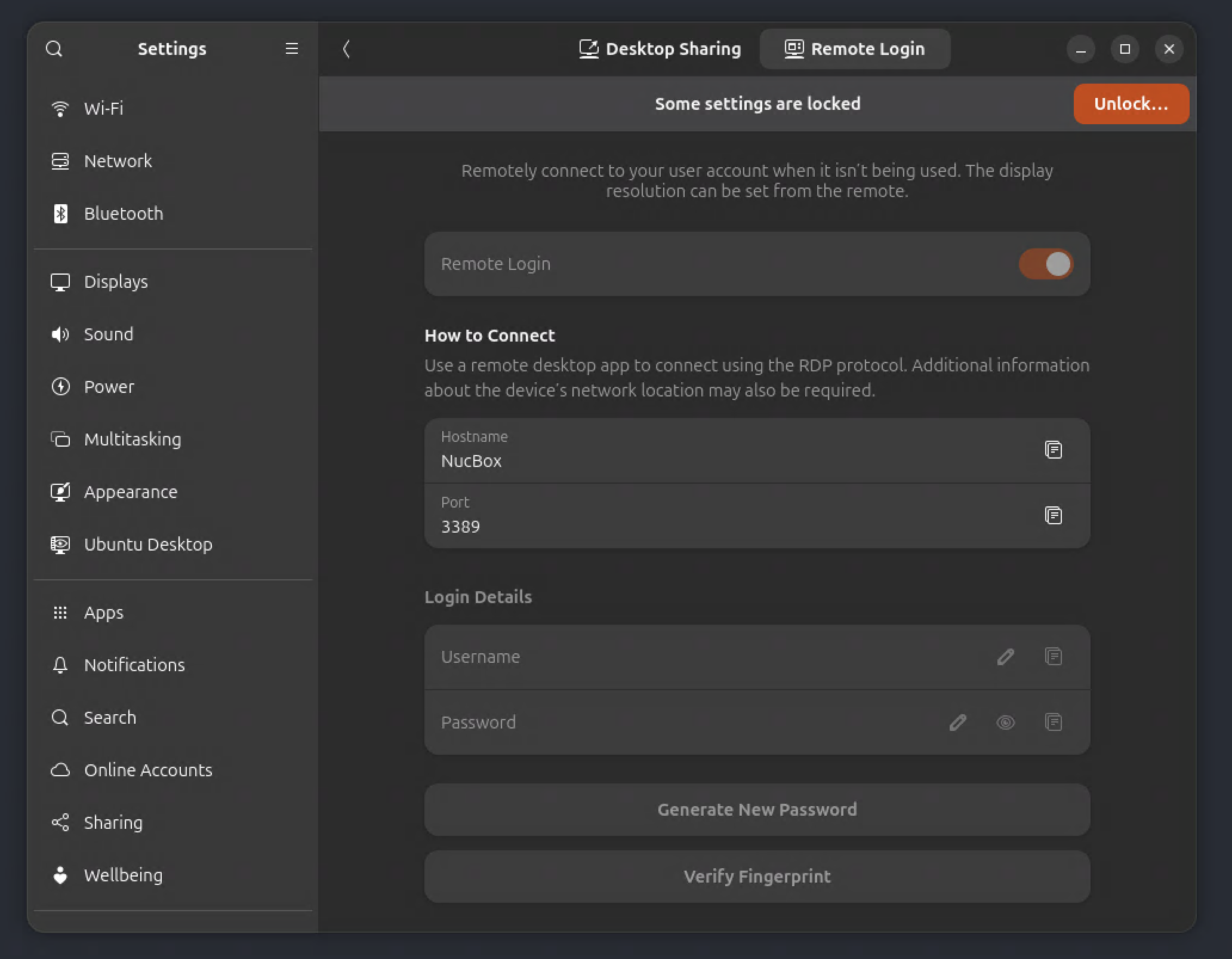Switch to the Desktop Sharing tab
Viewport: 1232px width, 959px height.
point(660,49)
